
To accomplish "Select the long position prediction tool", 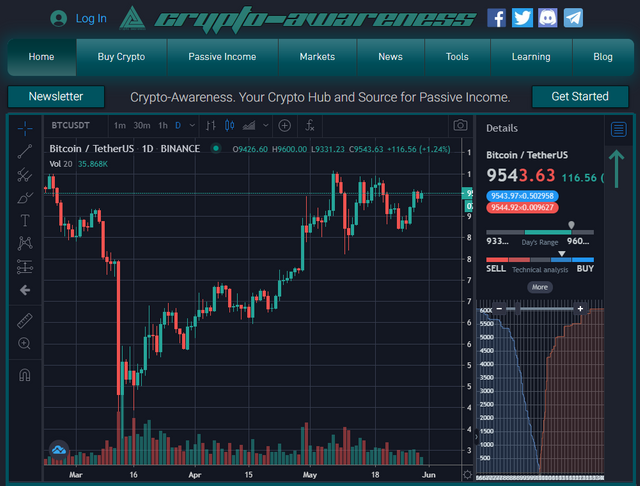I will (x=25, y=267).
